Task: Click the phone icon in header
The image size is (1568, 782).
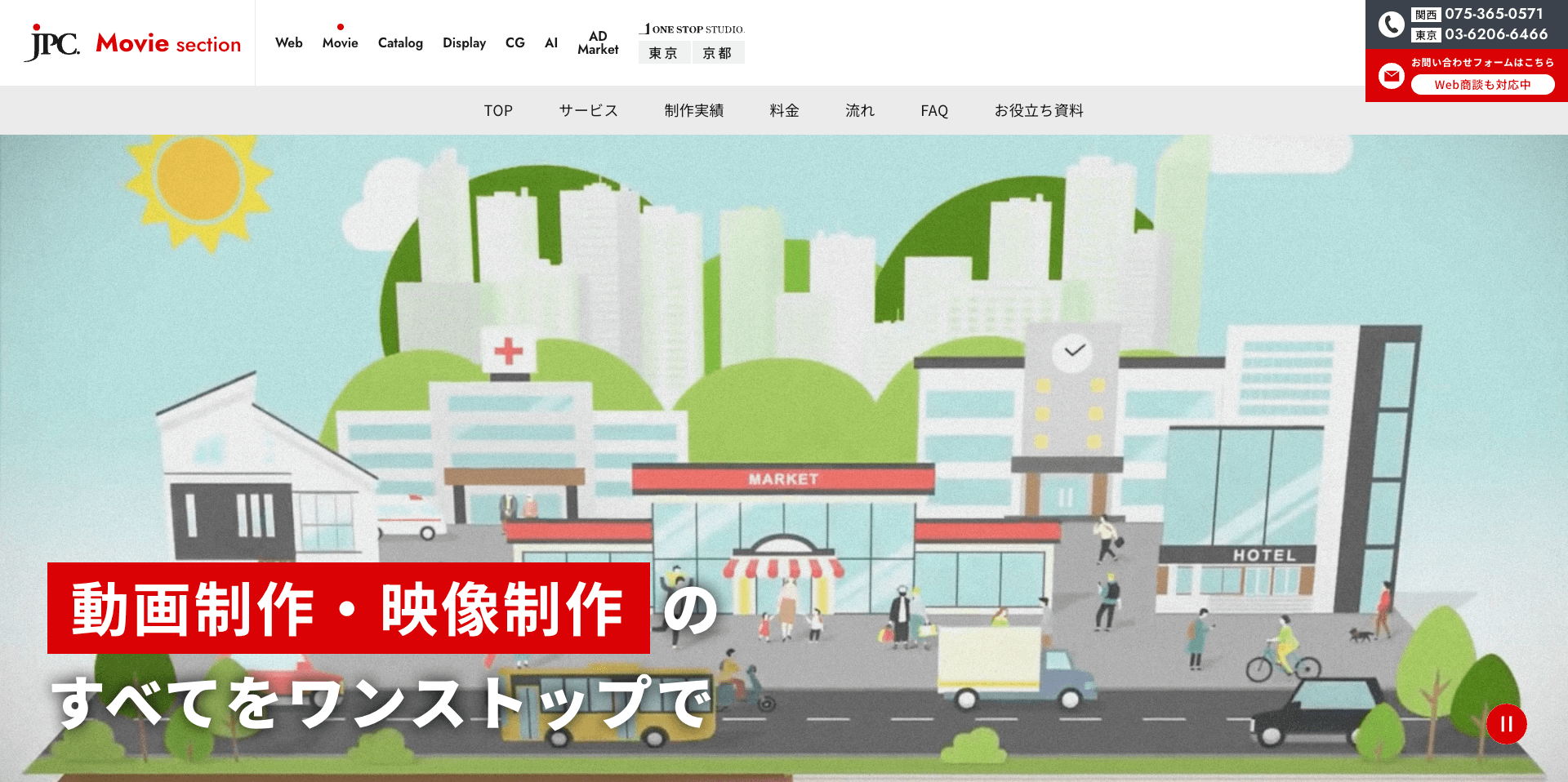Action: [x=1391, y=24]
